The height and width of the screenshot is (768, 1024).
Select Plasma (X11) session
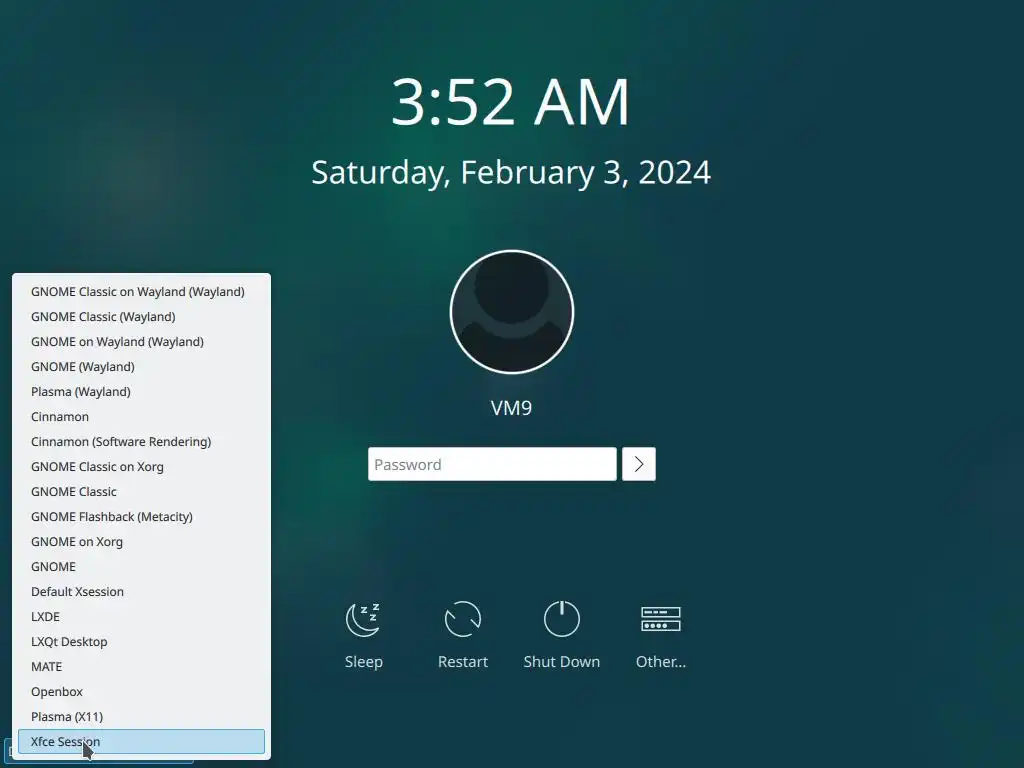(141, 717)
